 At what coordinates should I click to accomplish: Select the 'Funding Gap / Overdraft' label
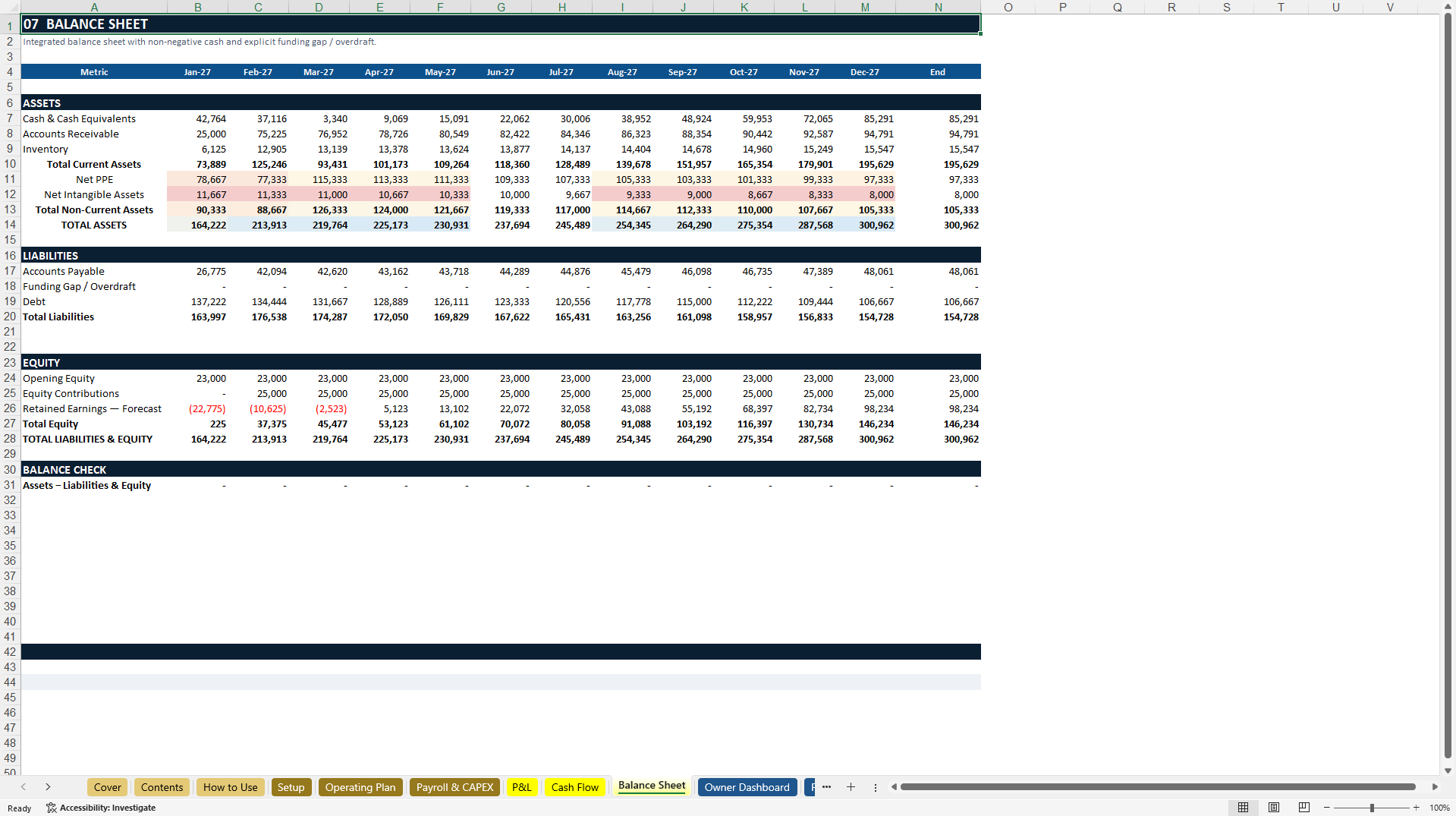click(x=79, y=286)
